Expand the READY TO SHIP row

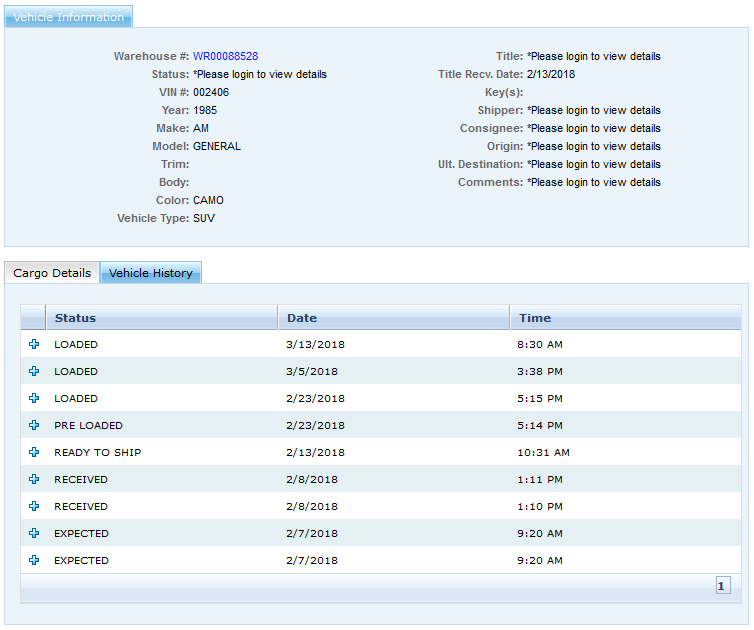[x=34, y=452]
